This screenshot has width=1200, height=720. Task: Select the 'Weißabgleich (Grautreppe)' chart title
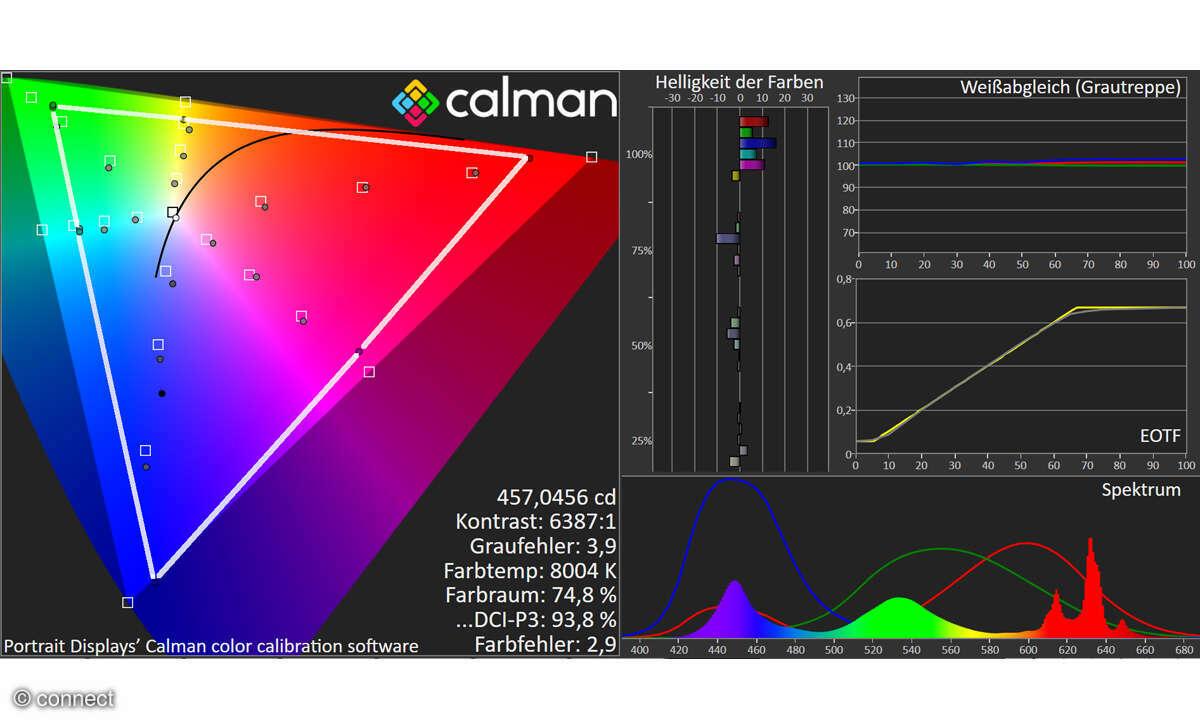click(x=1070, y=87)
